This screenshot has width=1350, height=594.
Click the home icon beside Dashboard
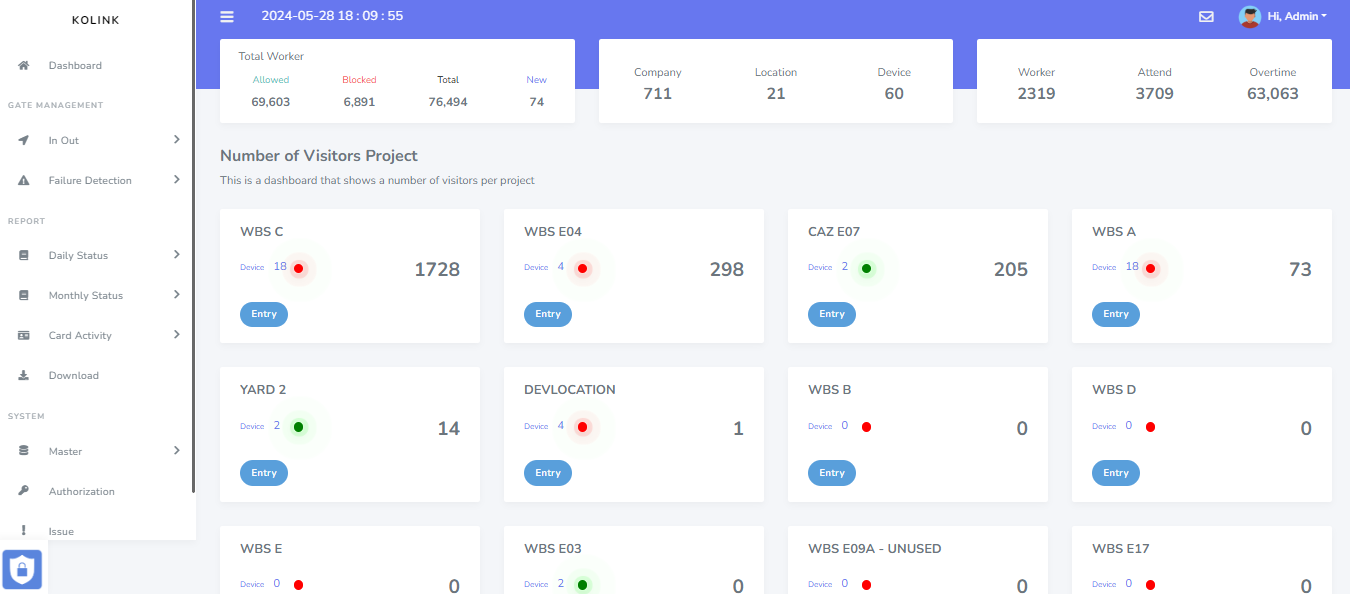point(24,65)
